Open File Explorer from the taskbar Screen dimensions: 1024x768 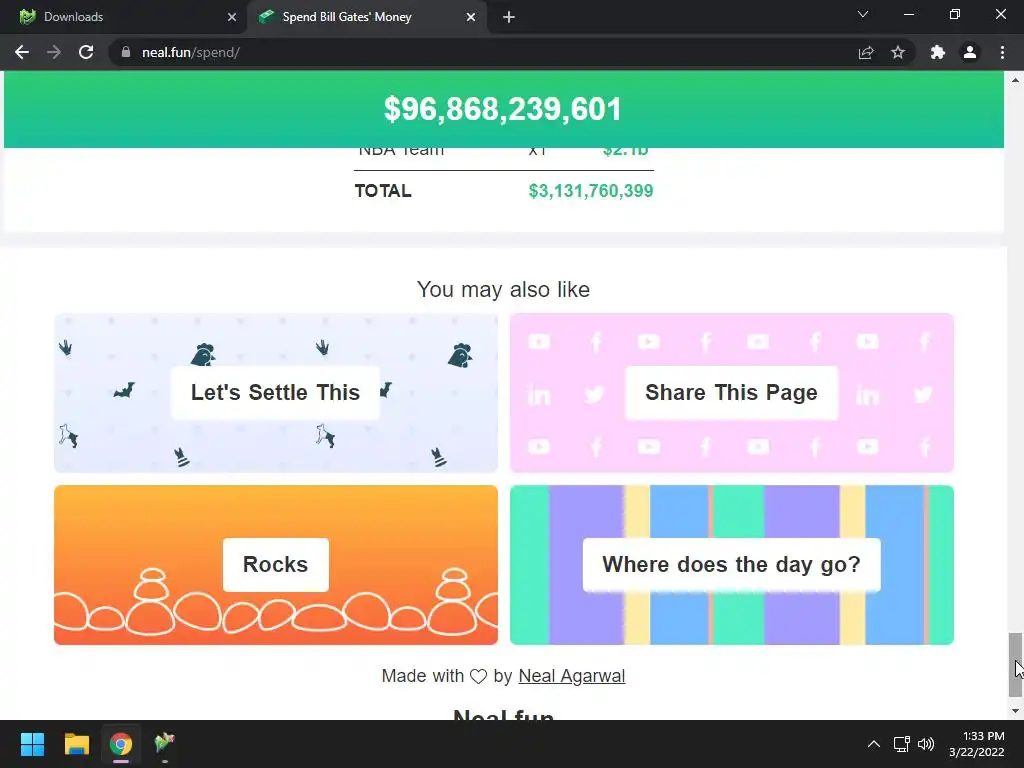[76, 744]
